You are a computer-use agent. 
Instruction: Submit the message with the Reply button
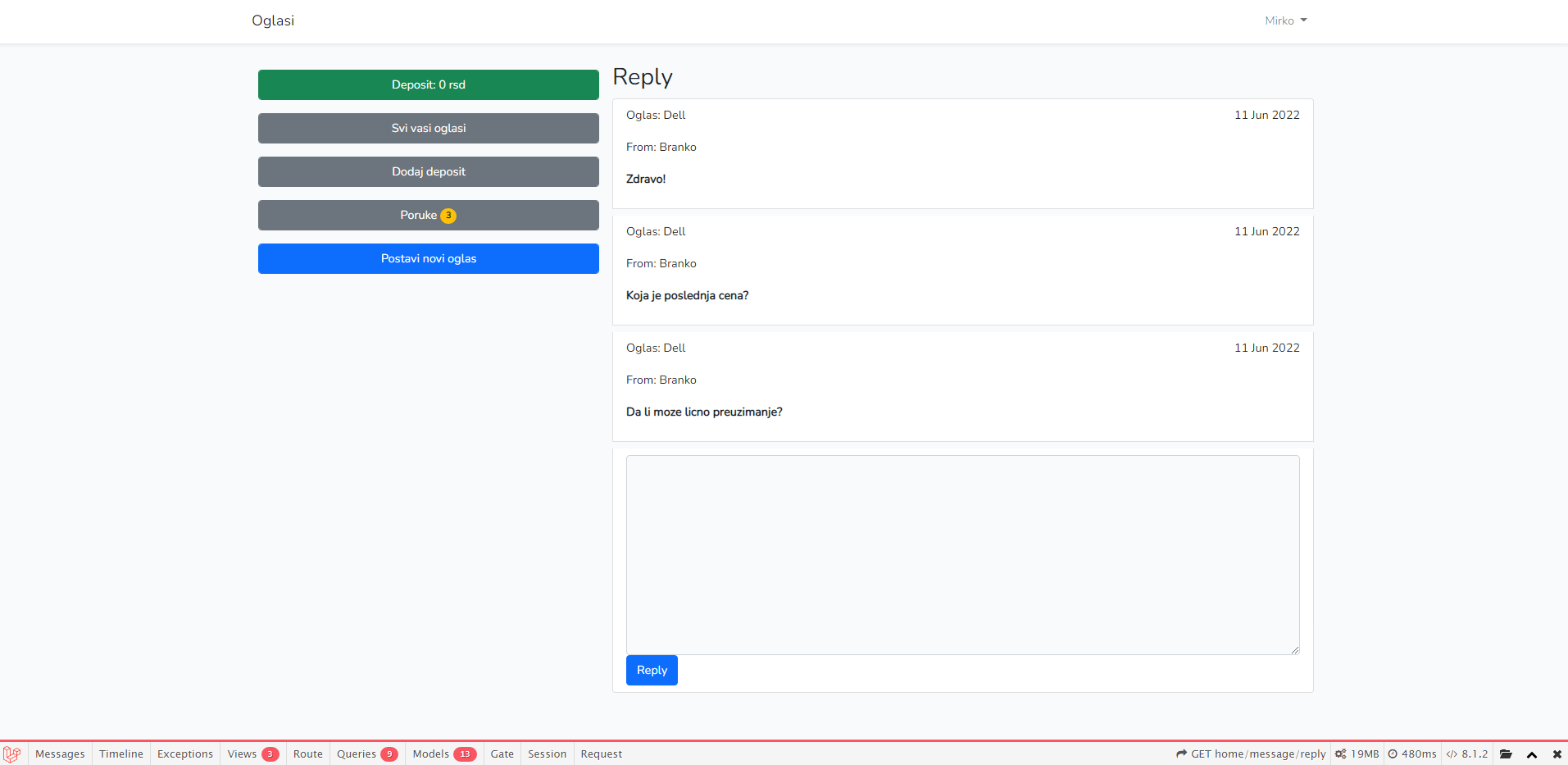[x=651, y=670]
